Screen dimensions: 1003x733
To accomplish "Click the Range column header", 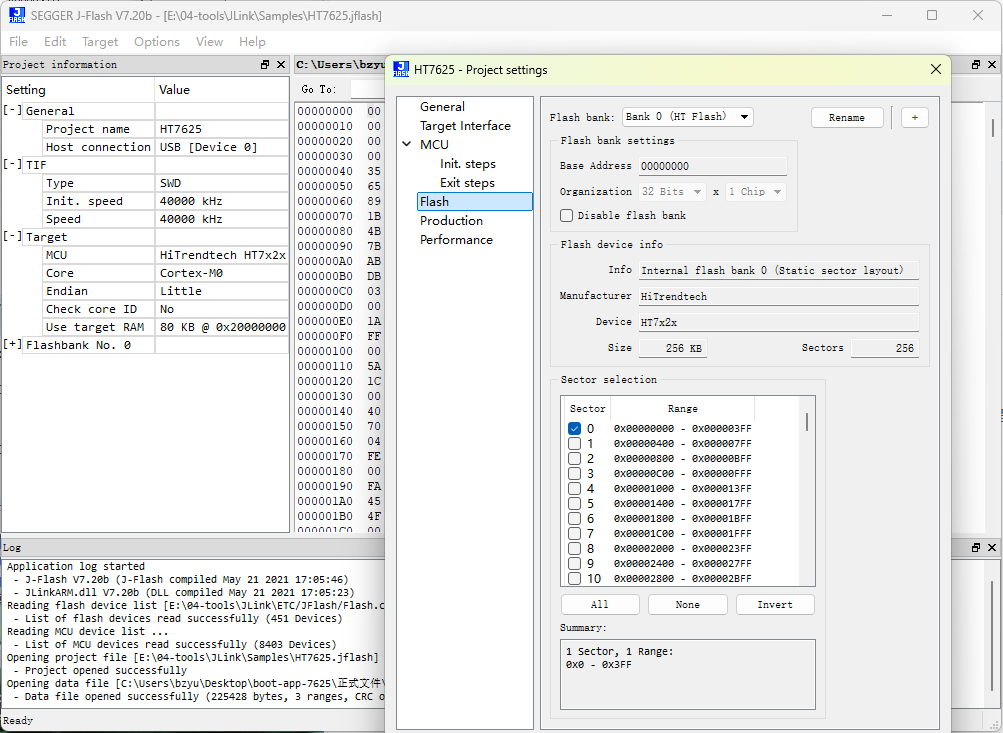I will (683, 408).
